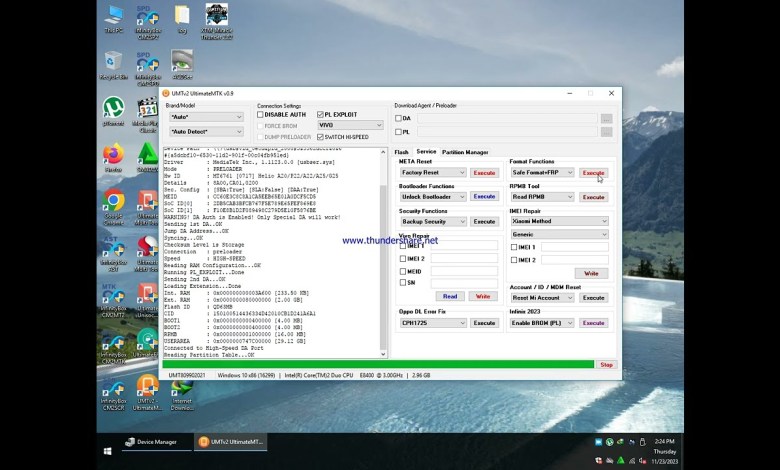Launch uTorrent from the desktop

113,109
